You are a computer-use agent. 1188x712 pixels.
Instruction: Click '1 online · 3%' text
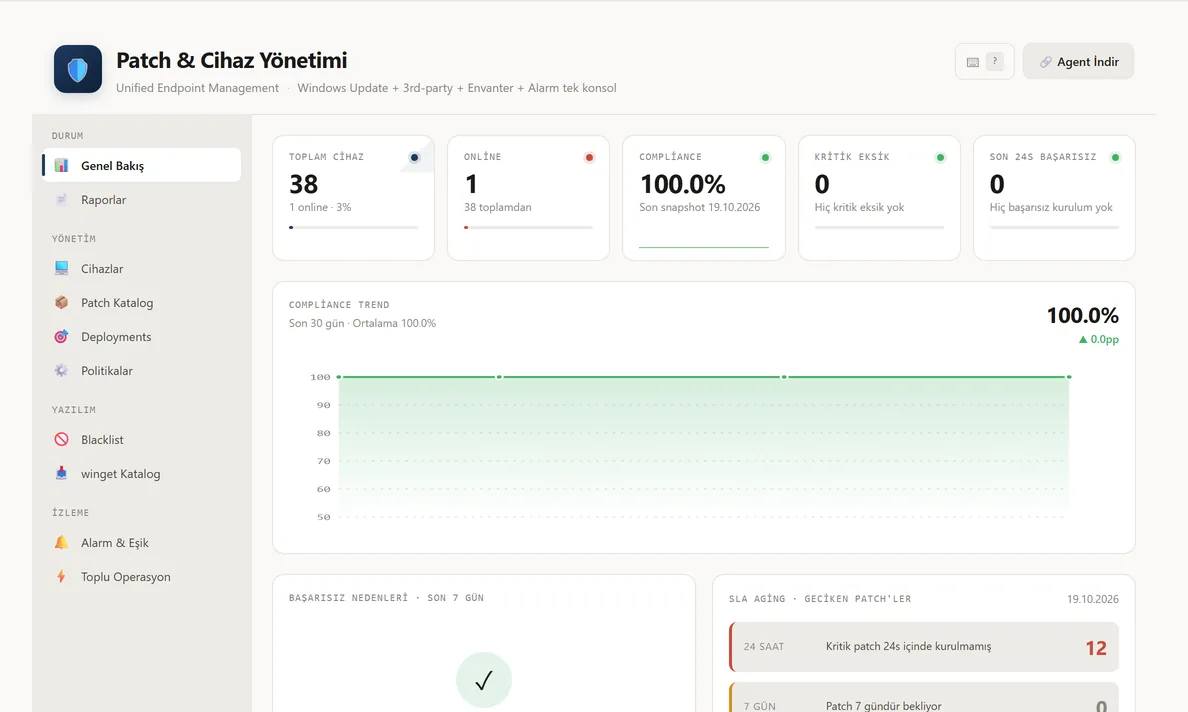(x=320, y=207)
